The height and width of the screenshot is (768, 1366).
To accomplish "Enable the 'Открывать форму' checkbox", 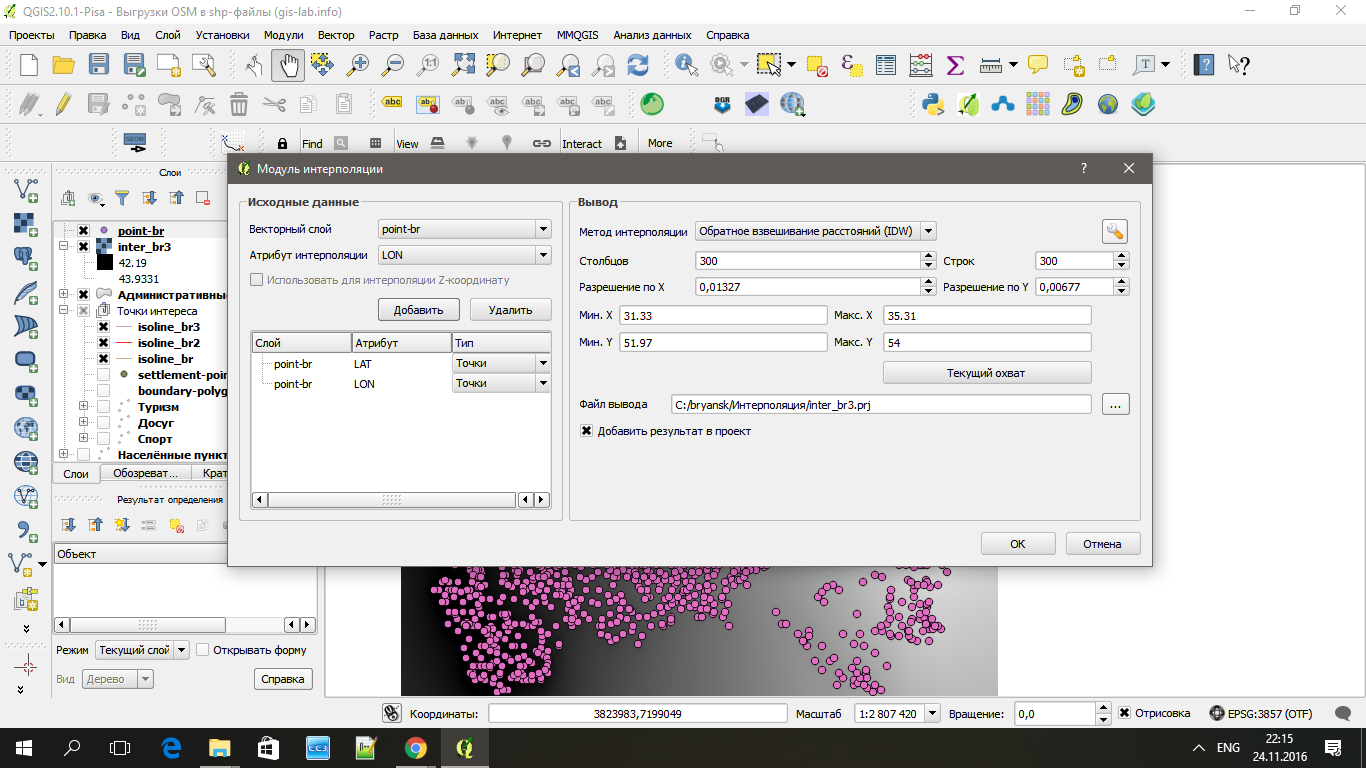I will 203,650.
